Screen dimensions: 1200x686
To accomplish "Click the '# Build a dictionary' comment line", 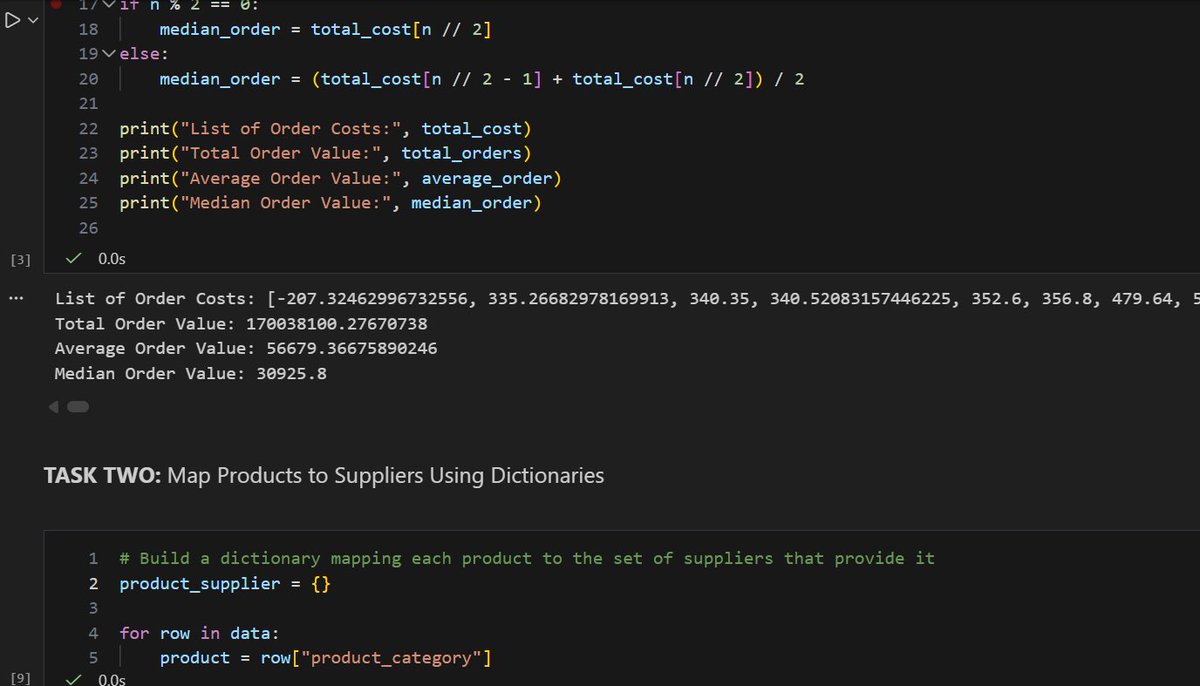I will click(527, 558).
